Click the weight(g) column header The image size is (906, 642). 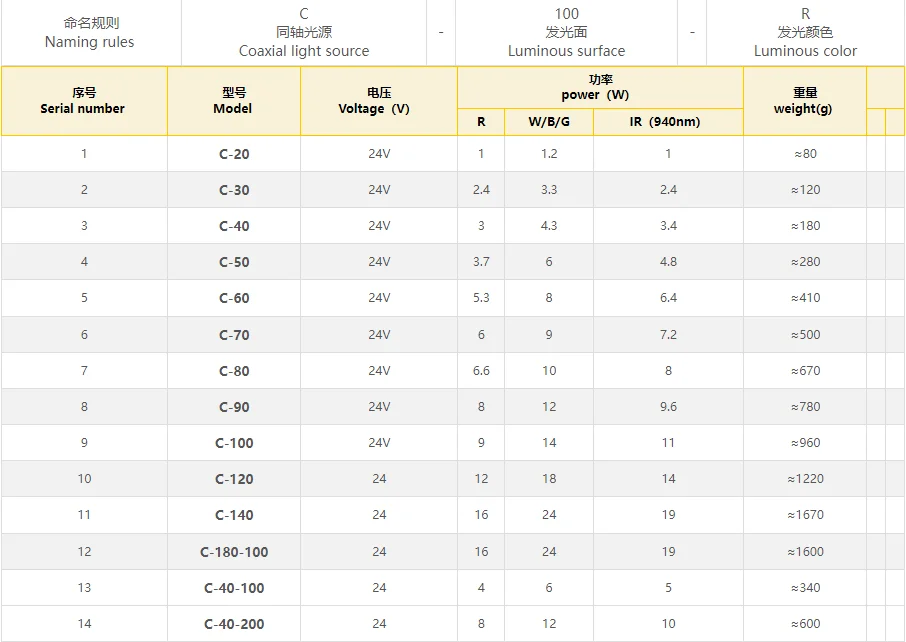pos(804,101)
